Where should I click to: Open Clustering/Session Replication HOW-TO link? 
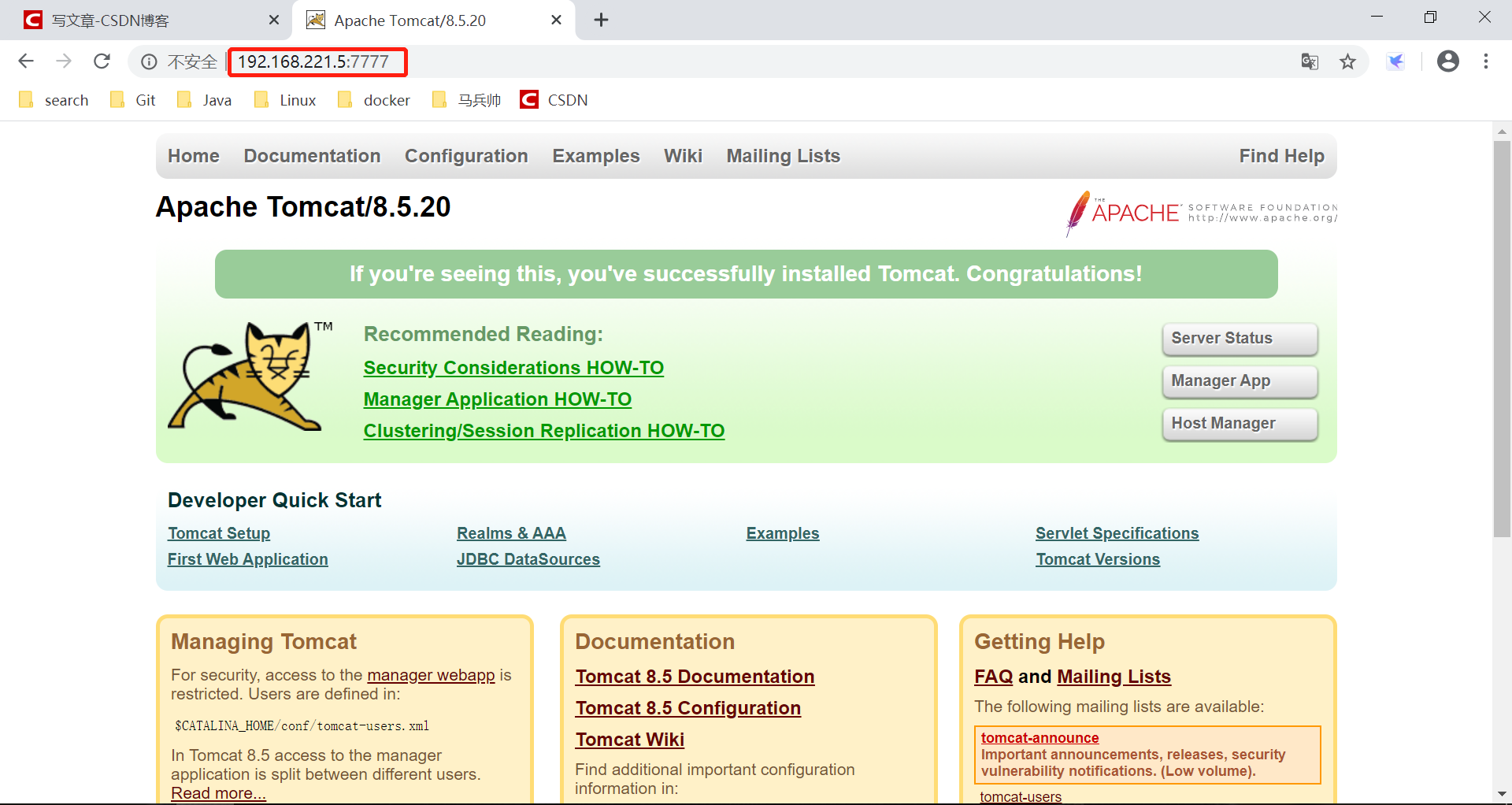point(544,431)
